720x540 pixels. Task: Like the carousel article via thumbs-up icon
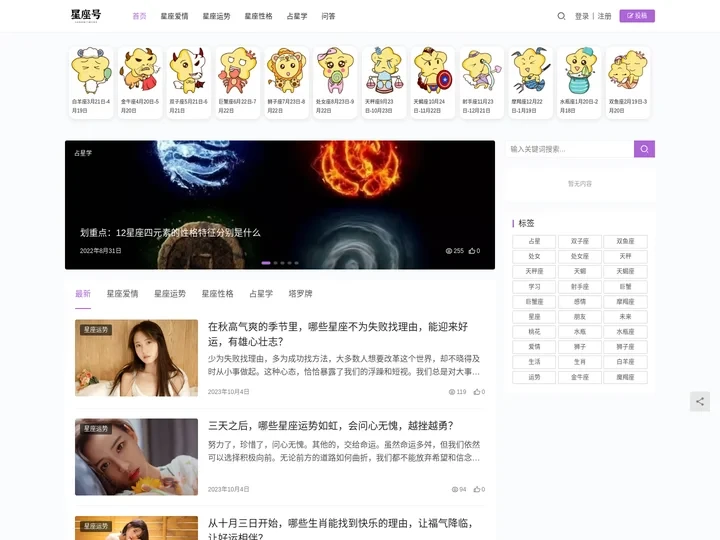474,251
